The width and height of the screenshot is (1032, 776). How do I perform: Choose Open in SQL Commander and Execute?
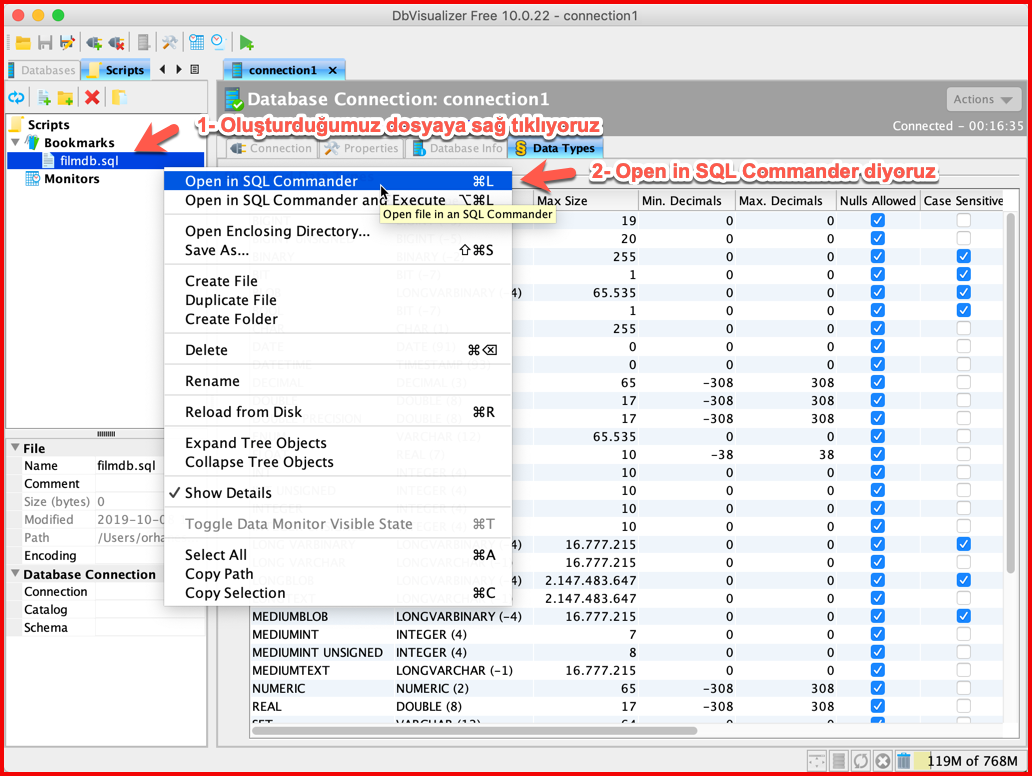pyautogui.click(x=337, y=200)
